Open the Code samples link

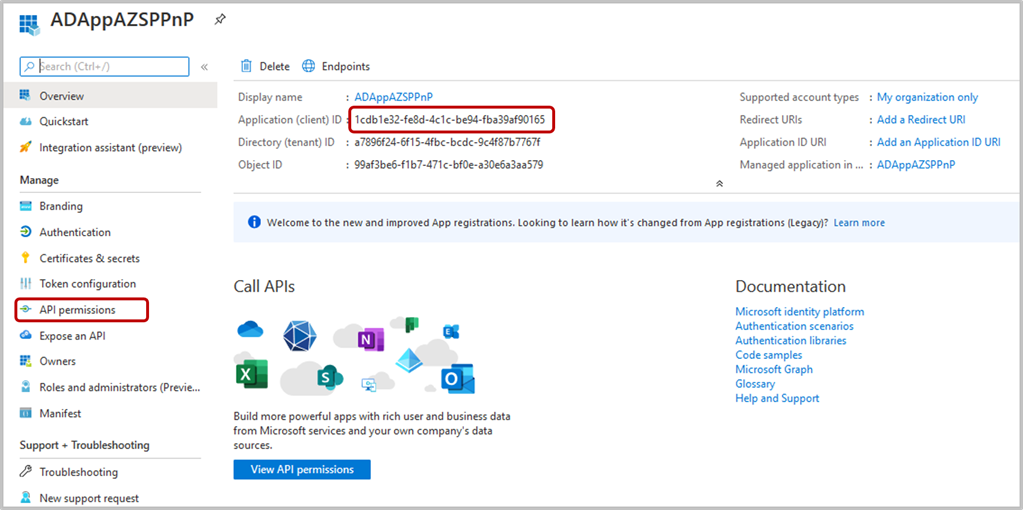click(769, 355)
